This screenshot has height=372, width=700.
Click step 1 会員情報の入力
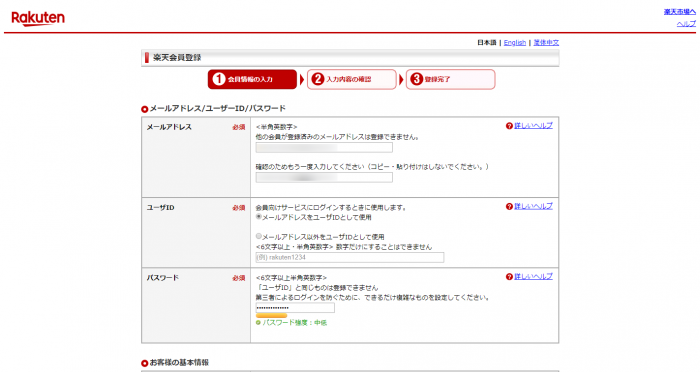(252, 79)
